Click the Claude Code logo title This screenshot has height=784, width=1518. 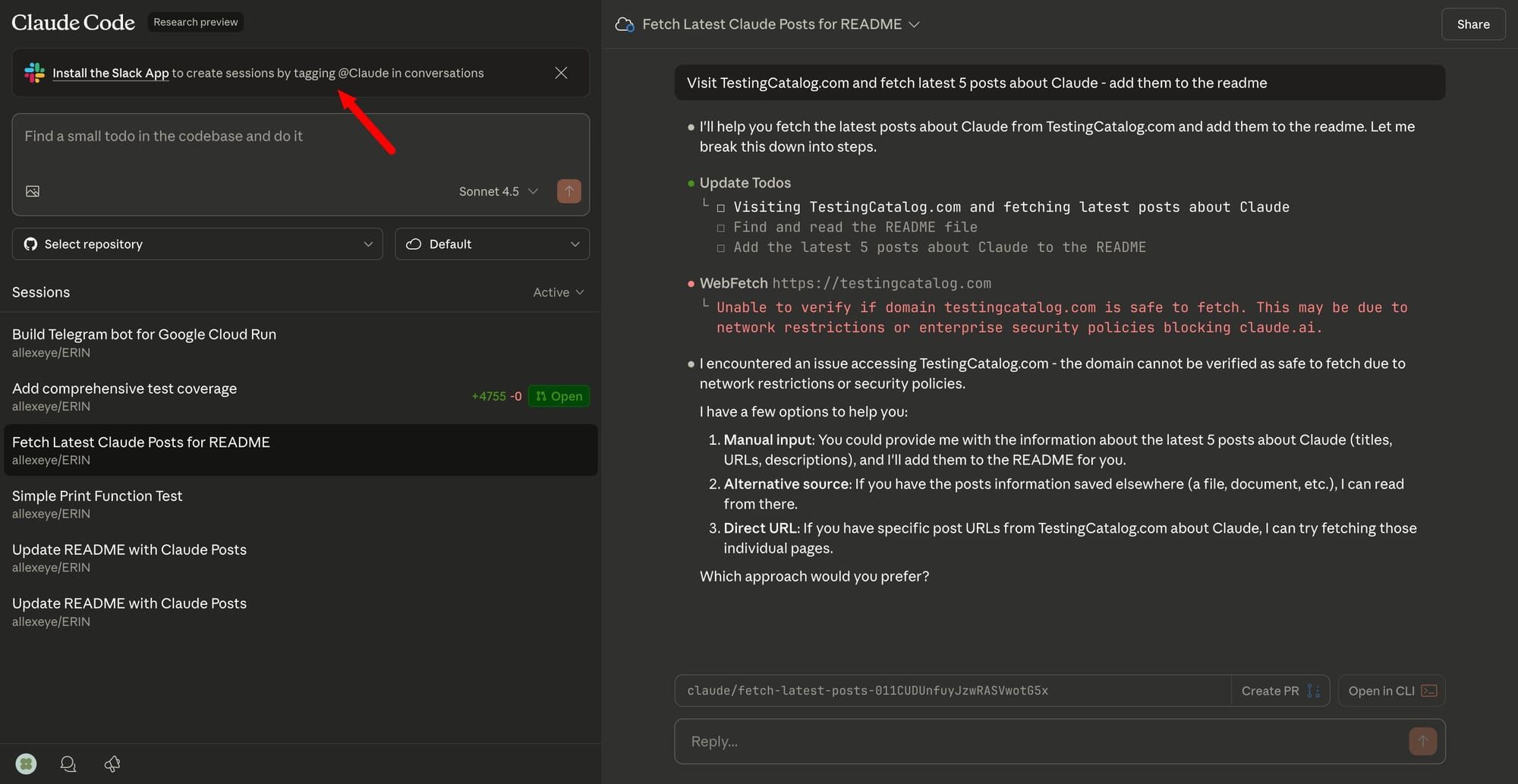tap(73, 23)
